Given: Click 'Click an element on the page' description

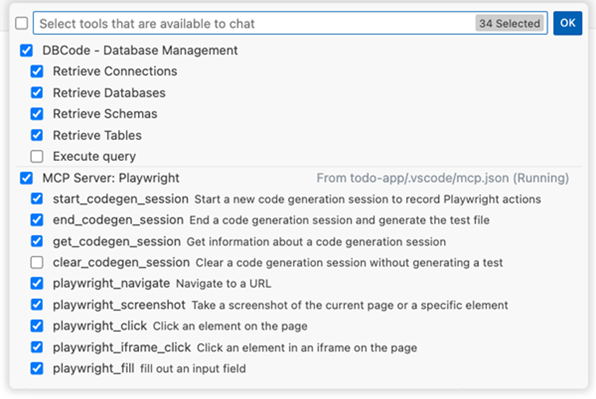Looking at the screenshot, I should click(230, 326).
